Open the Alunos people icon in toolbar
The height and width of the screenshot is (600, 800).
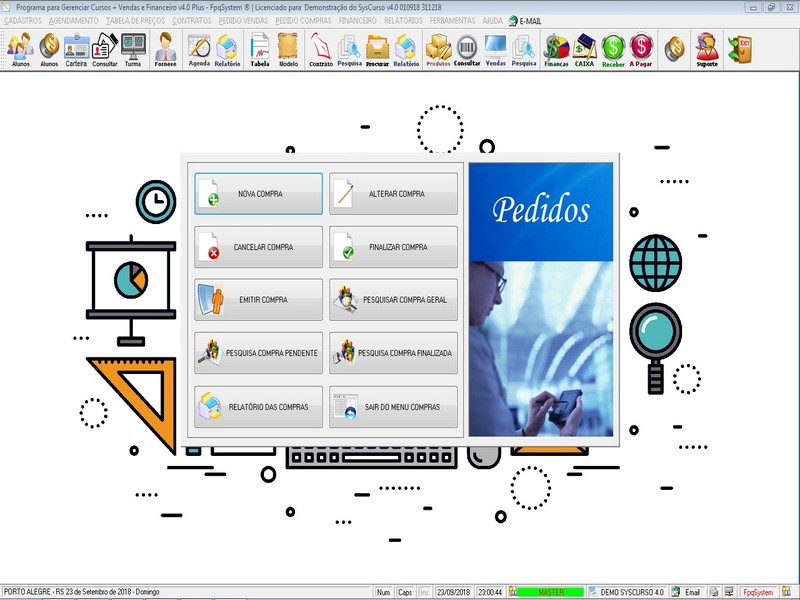click(21, 49)
